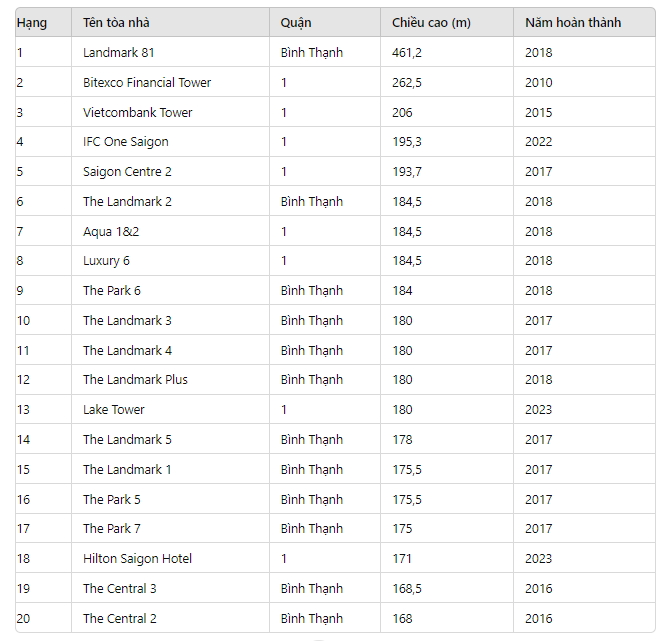Select the Aqua 1&2 building cell
Image resolution: width=666 pixels, height=641 pixels.
coord(111,231)
